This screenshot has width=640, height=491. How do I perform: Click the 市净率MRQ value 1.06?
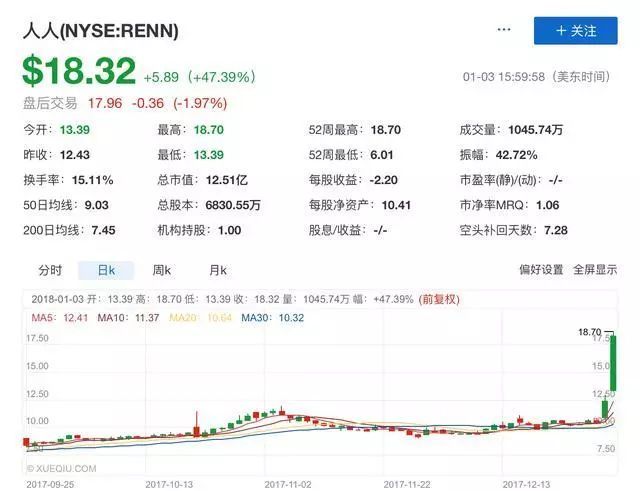(x=547, y=205)
